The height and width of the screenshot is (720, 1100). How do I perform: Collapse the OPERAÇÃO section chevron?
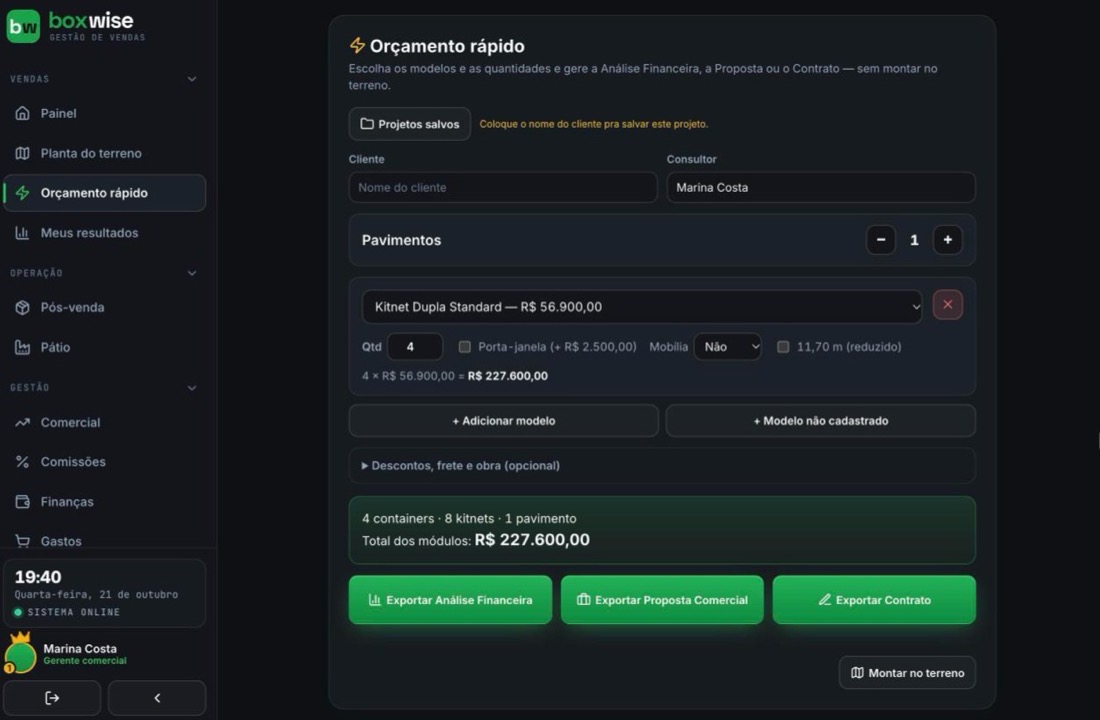(x=192, y=273)
